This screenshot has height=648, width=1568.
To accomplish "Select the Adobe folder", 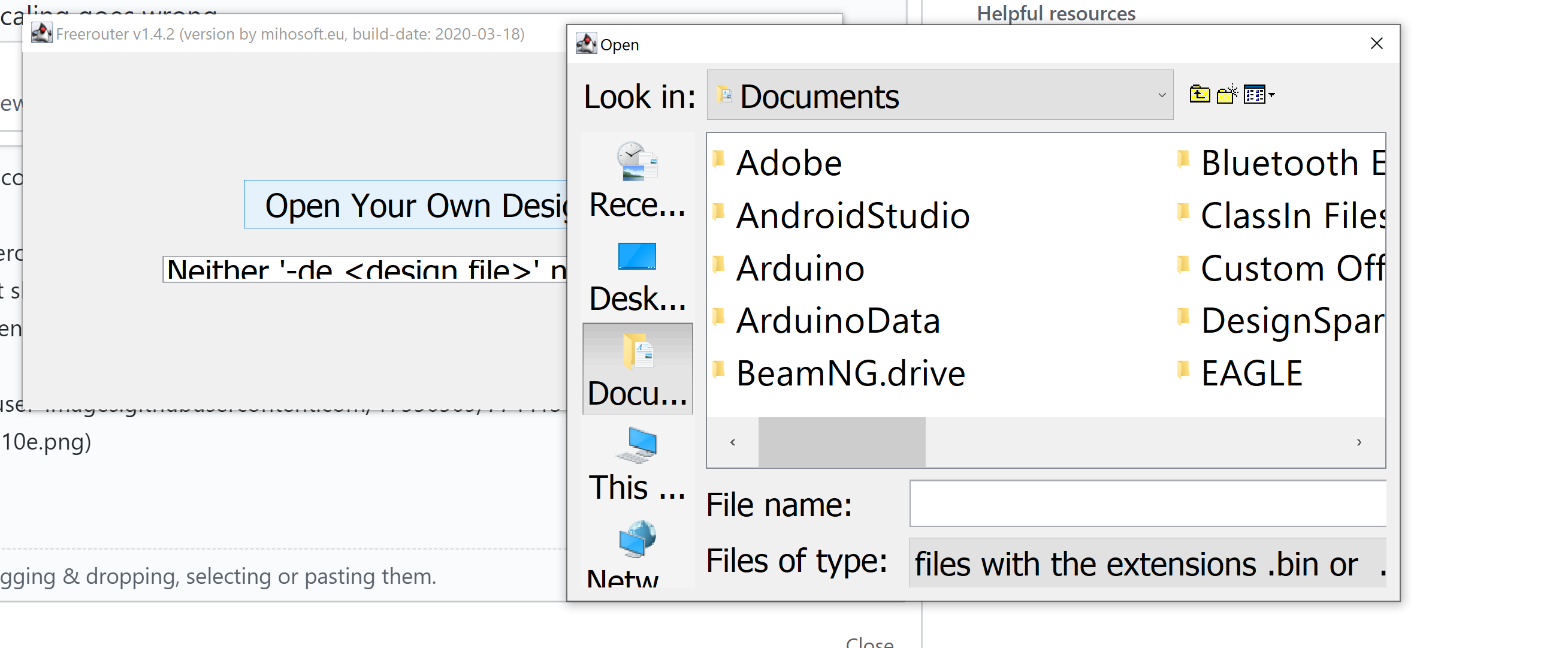I will pos(788,162).
